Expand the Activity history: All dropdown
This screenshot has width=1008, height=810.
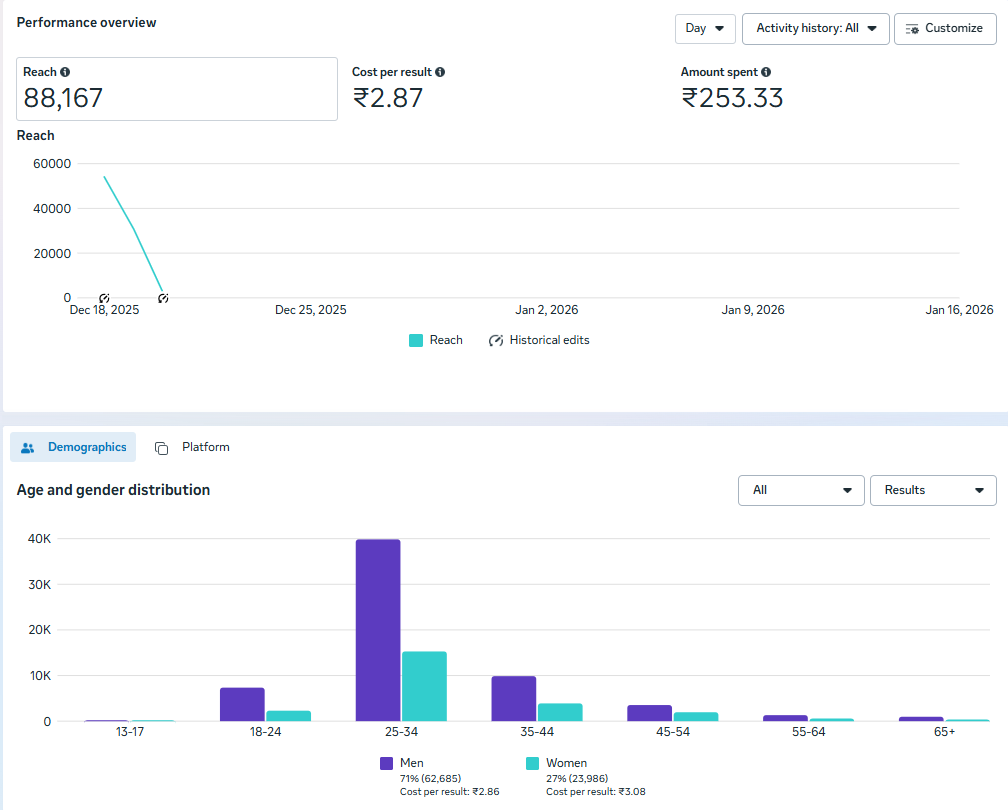click(815, 29)
